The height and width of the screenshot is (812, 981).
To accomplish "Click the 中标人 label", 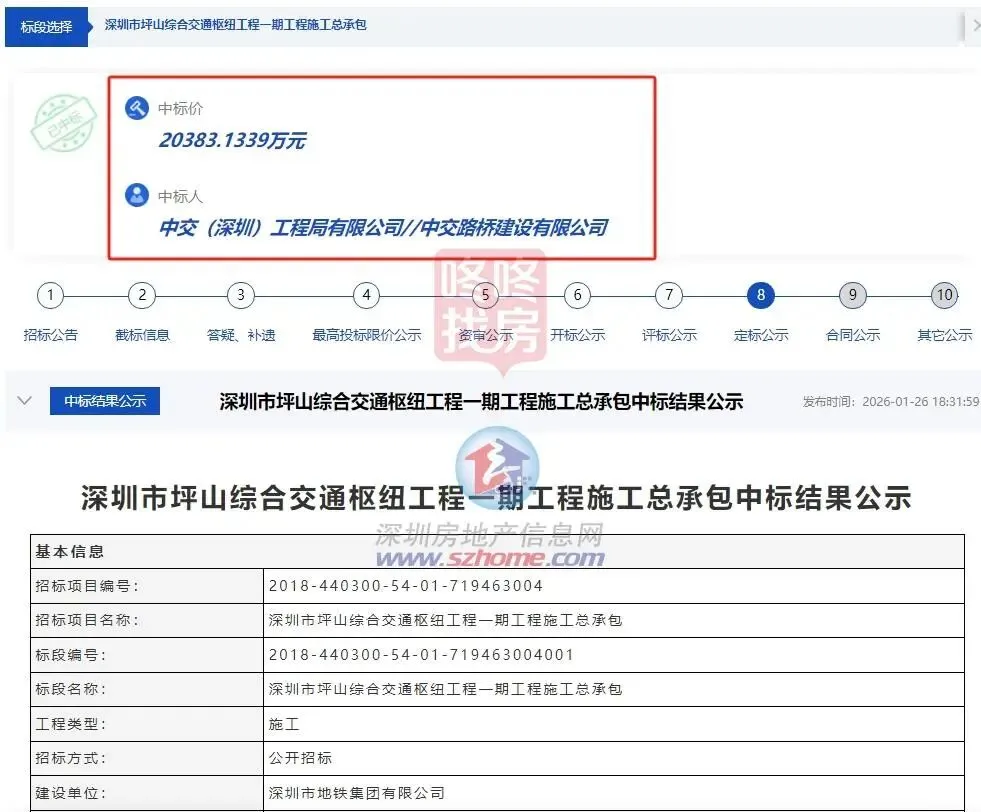I will point(180,196).
